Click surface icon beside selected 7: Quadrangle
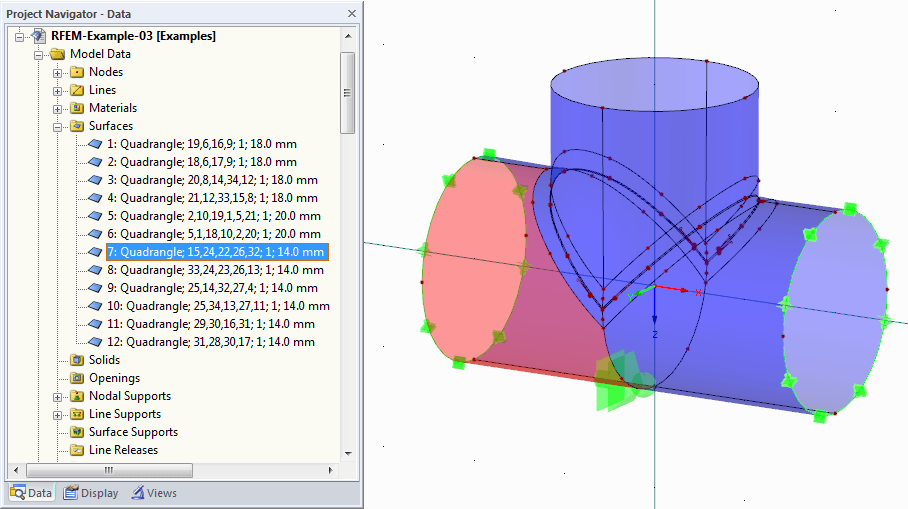Screen dimensions: 908x509 tap(96, 251)
